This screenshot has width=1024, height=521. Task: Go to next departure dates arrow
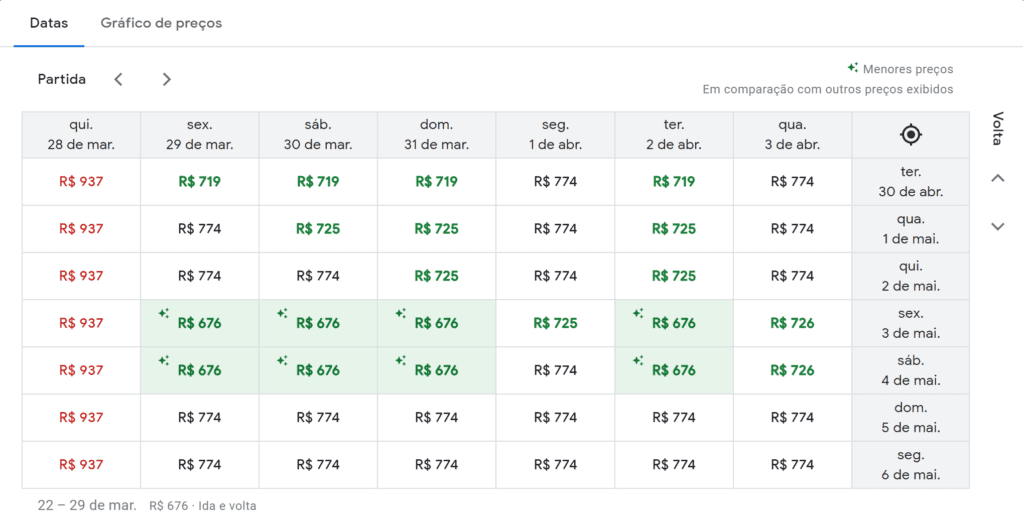pyautogui.click(x=167, y=79)
